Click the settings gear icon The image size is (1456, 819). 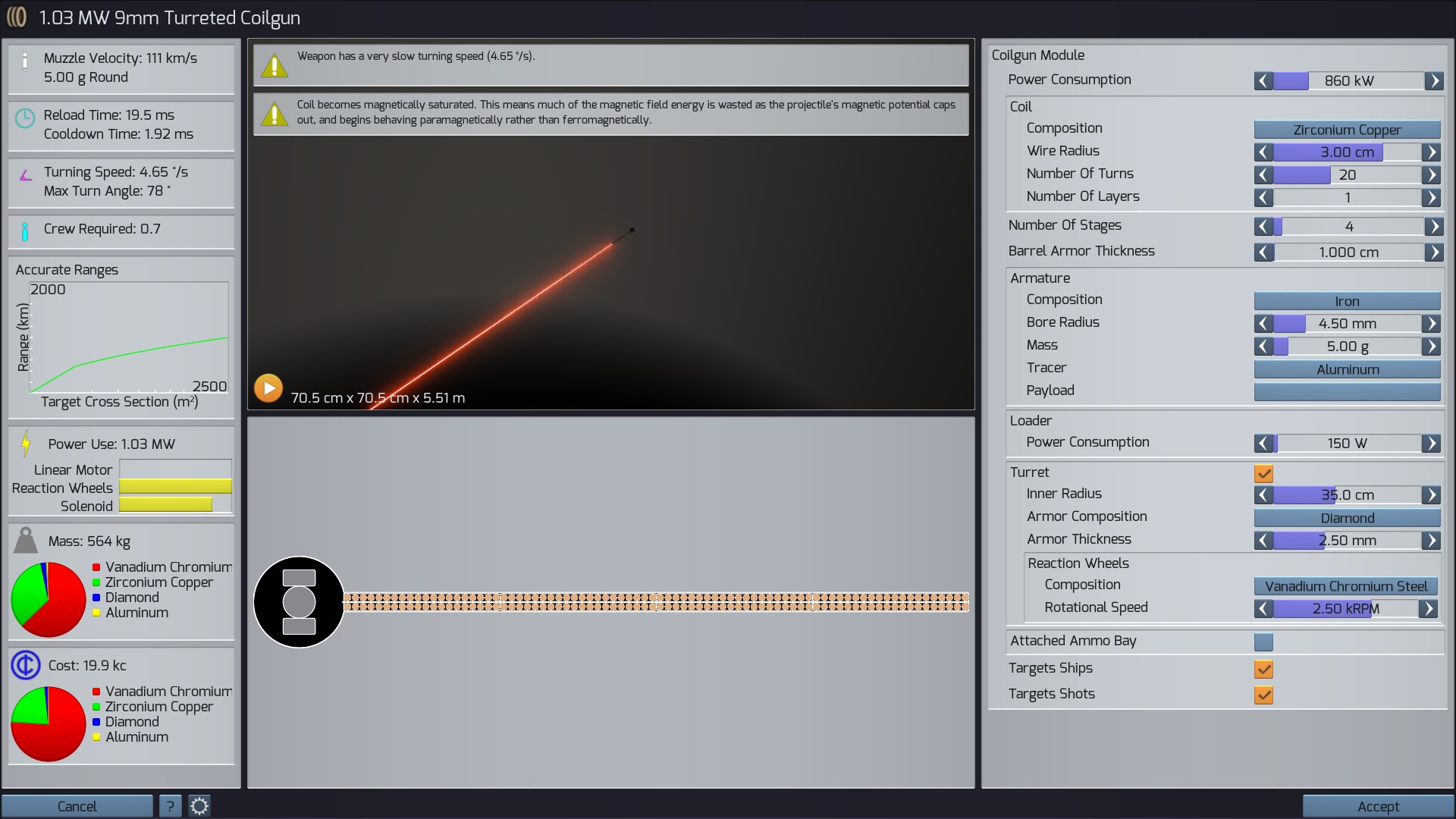point(199,806)
